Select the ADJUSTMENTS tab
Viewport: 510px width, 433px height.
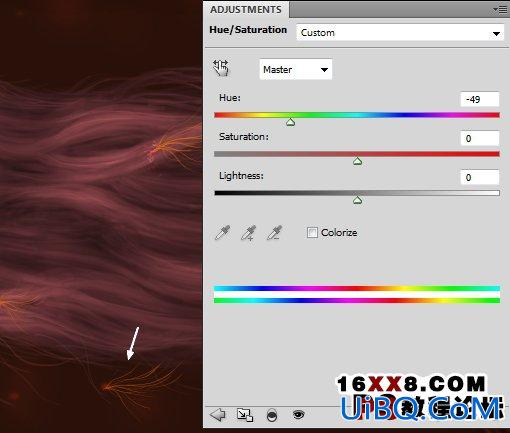(246, 9)
